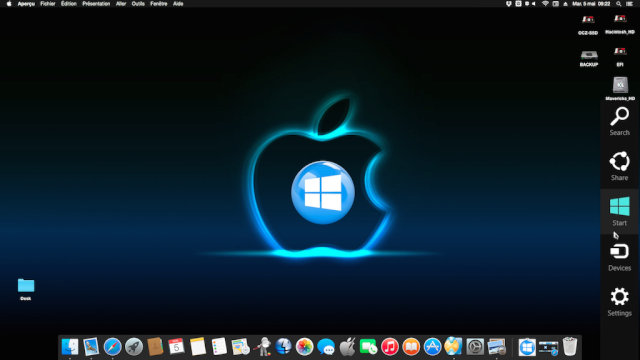Open the Trash in the dock
640x360 pixels.
click(570, 346)
